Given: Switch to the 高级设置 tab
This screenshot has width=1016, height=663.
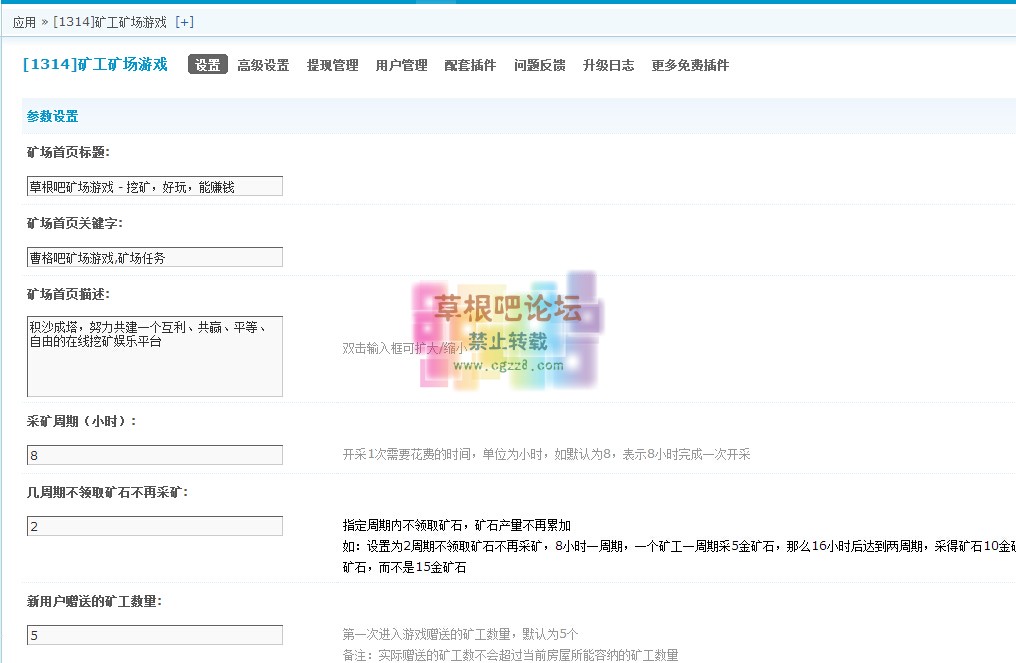Looking at the screenshot, I should 263,65.
